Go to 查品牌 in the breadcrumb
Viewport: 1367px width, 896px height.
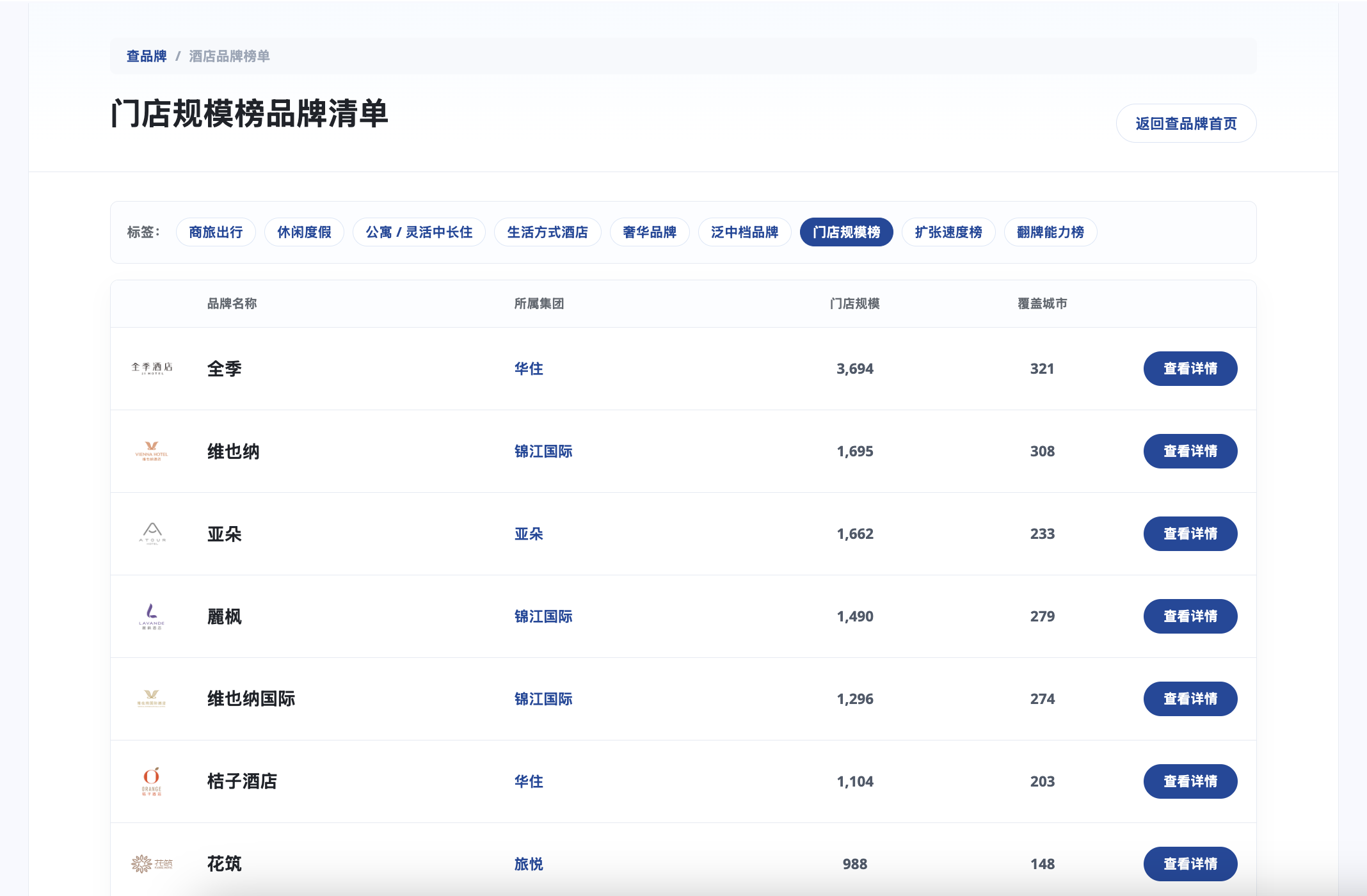pos(147,56)
